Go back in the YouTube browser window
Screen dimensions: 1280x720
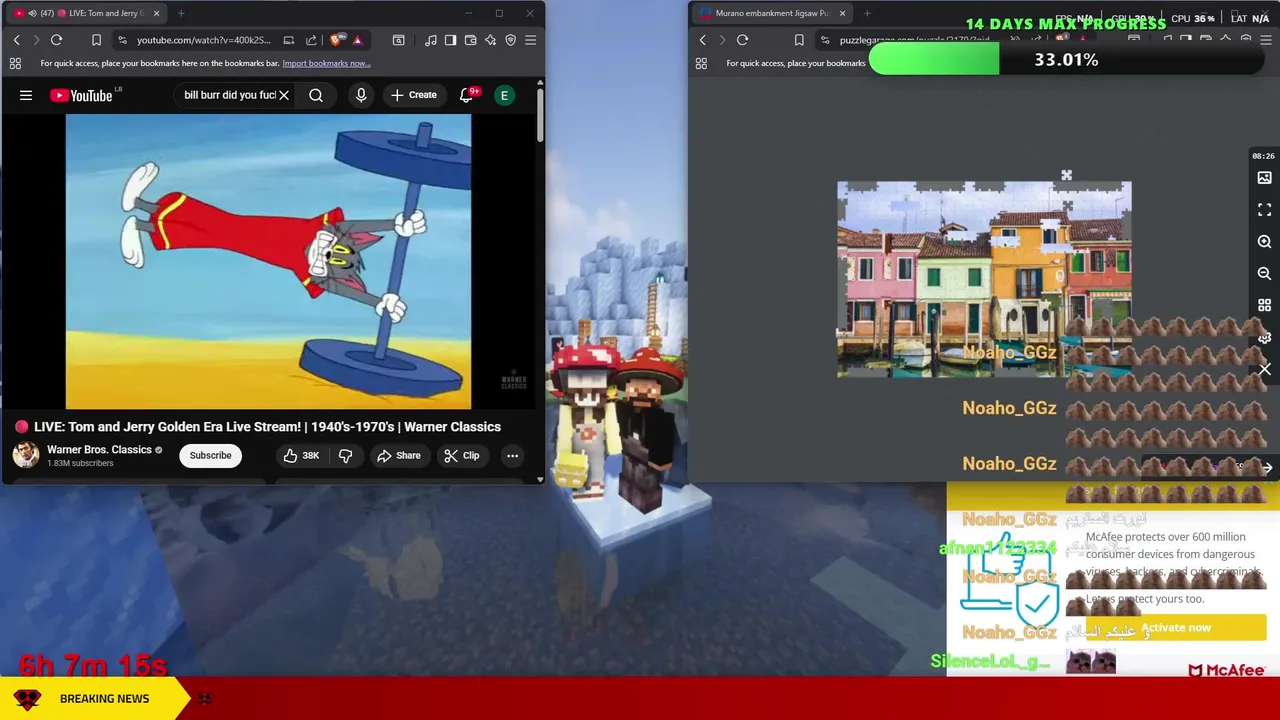(16, 40)
